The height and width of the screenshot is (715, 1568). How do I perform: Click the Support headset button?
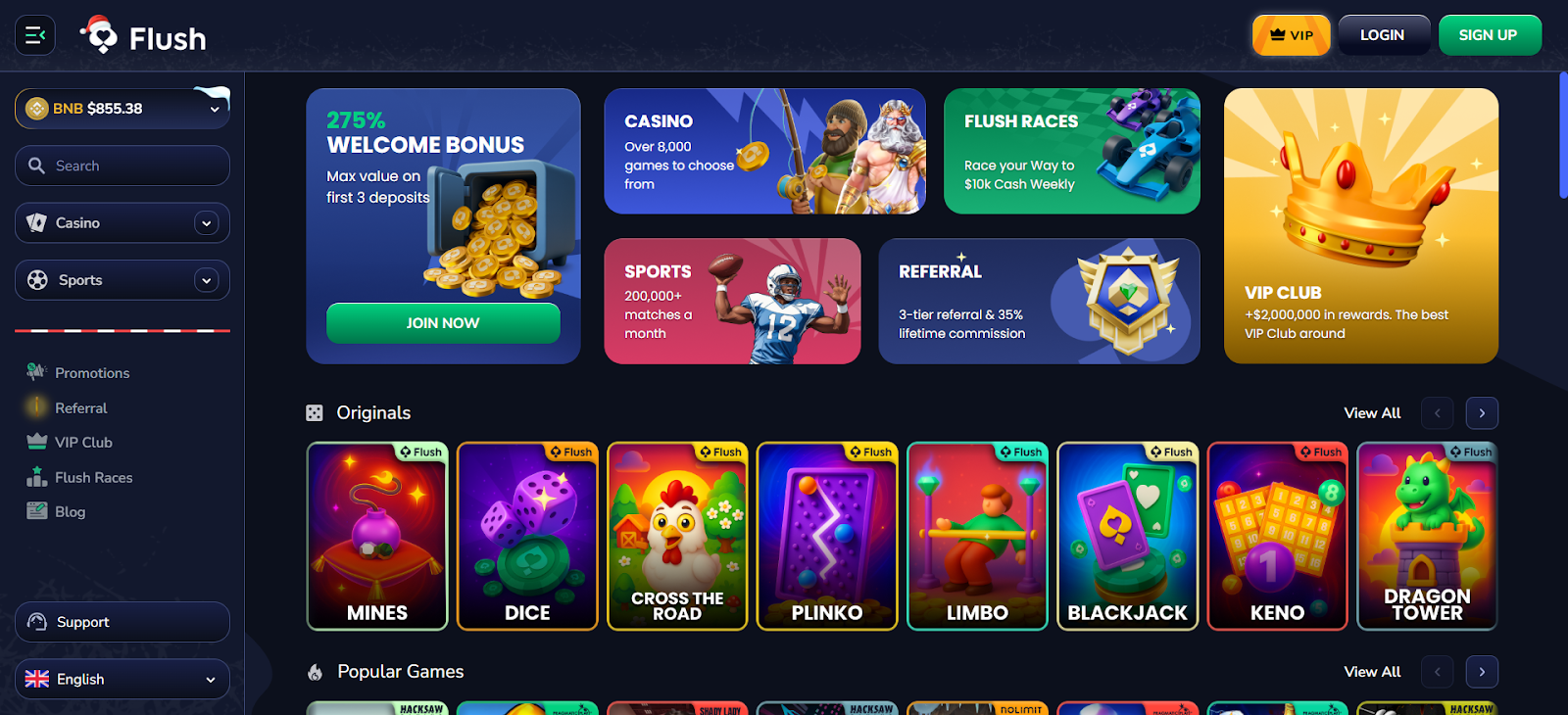tap(122, 622)
